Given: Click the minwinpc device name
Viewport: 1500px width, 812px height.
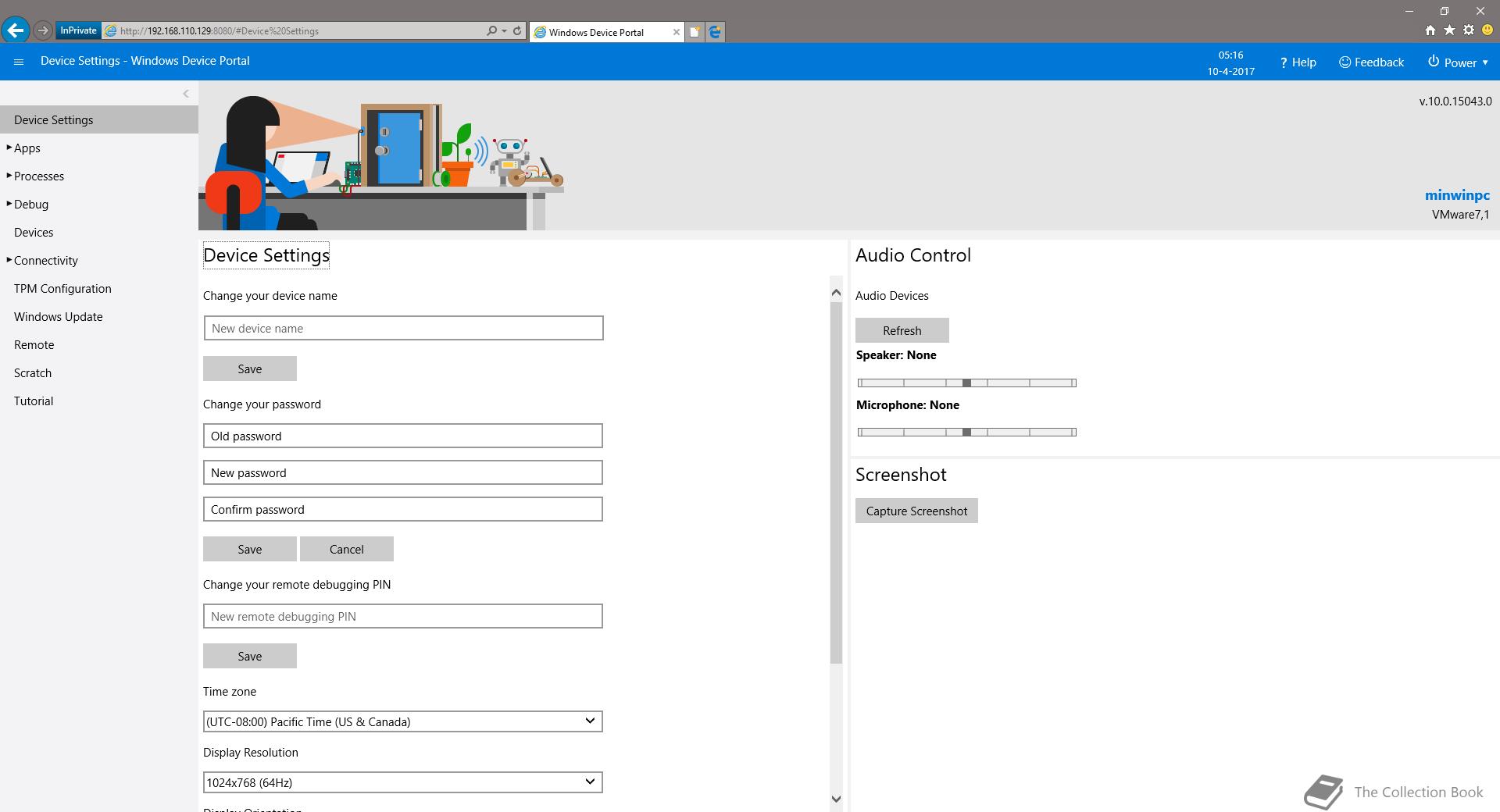Looking at the screenshot, I should tap(1457, 195).
